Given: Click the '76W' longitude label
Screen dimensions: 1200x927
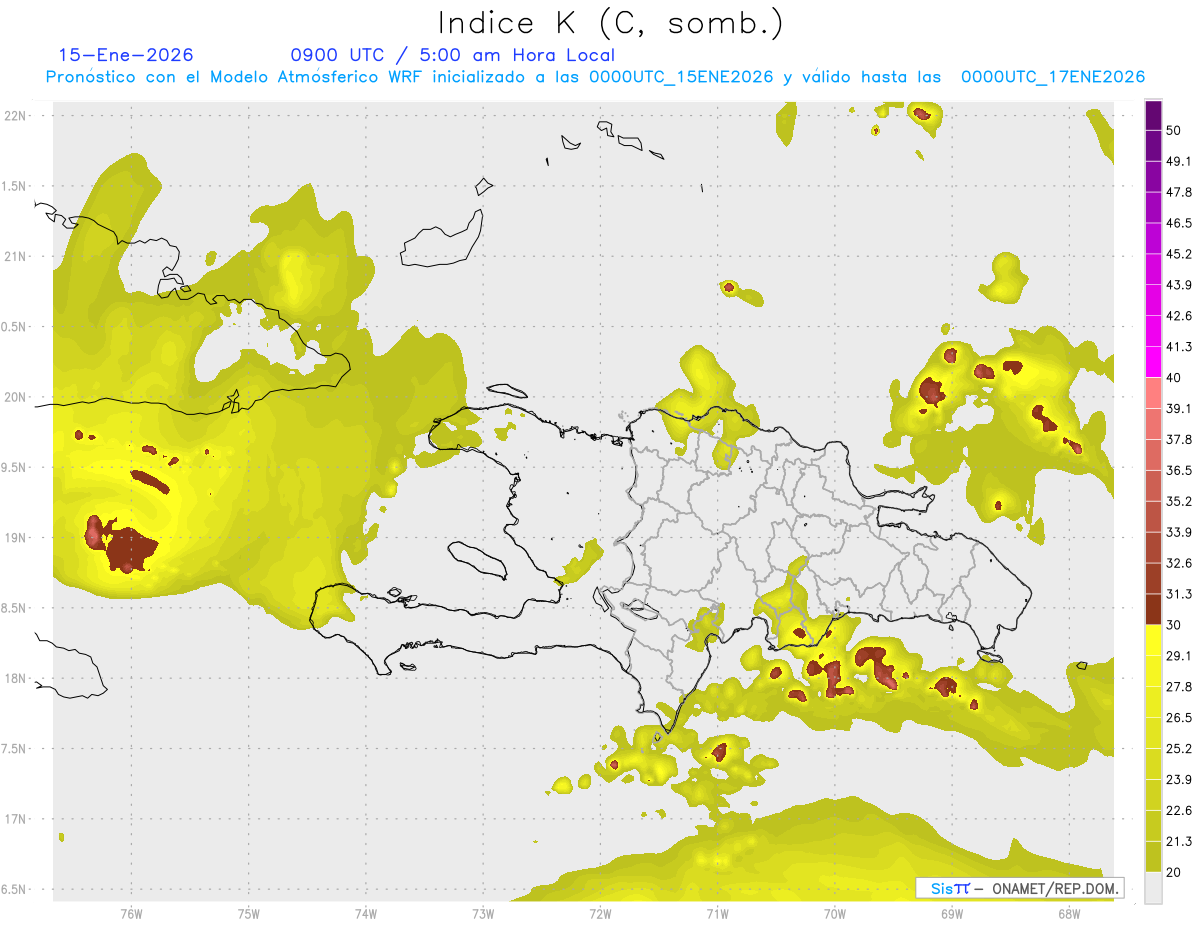Looking at the screenshot, I should click(131, 914).
